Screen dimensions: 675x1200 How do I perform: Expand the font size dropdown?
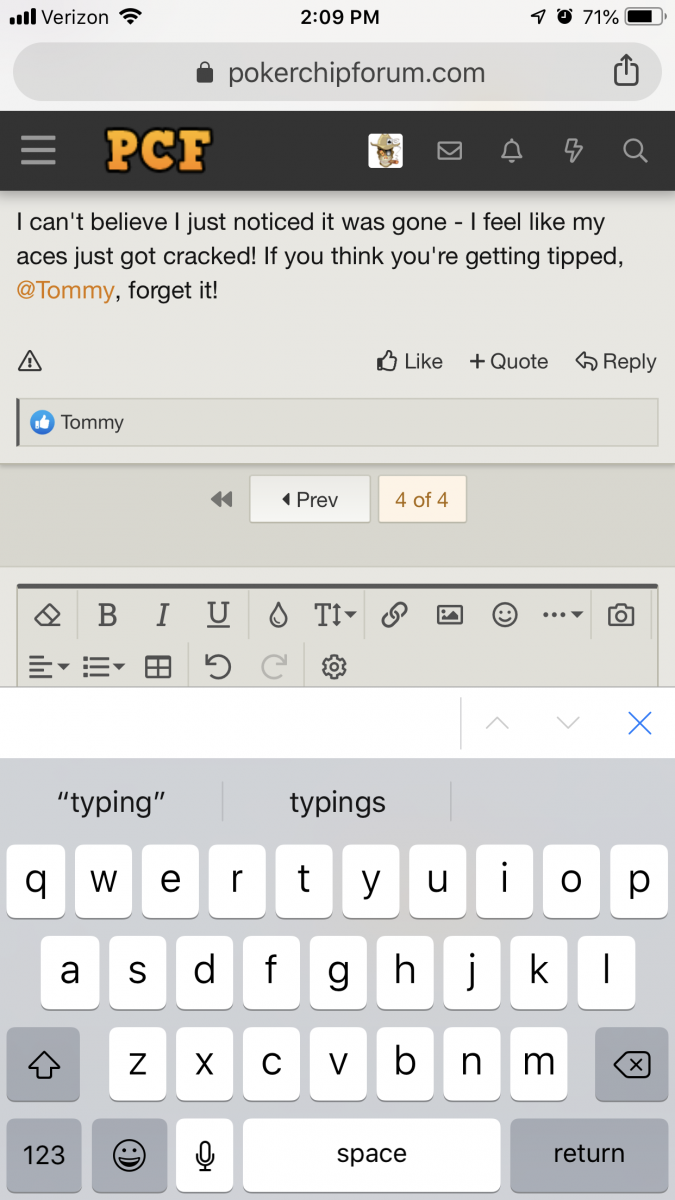click(x=335, y=615)
